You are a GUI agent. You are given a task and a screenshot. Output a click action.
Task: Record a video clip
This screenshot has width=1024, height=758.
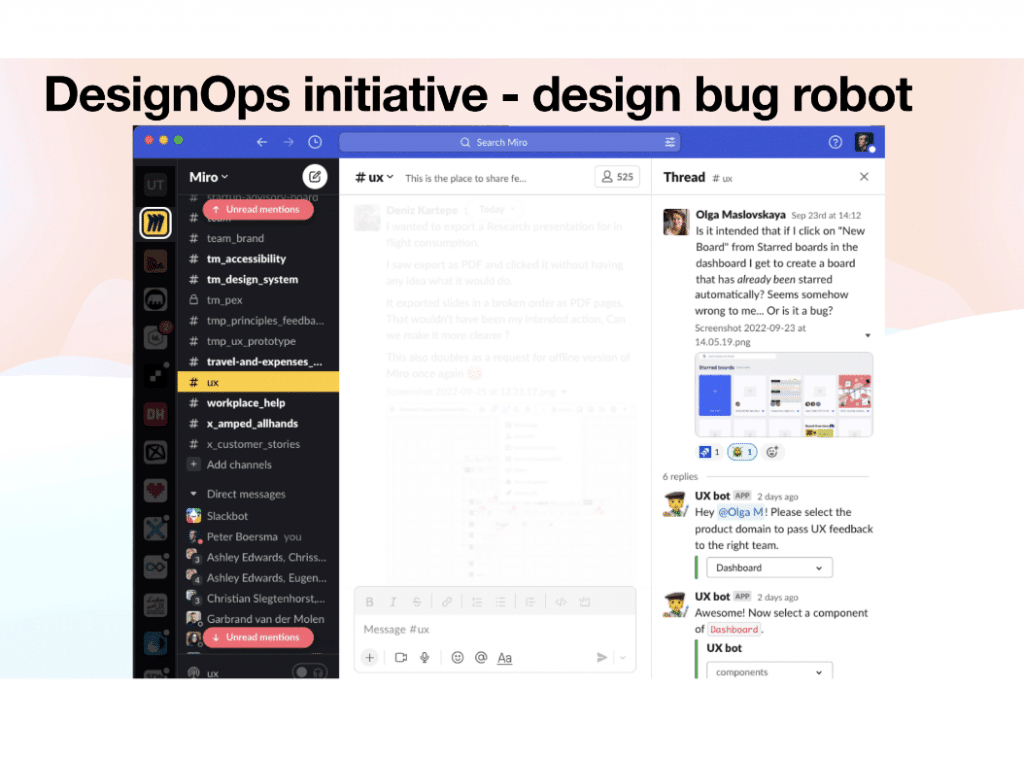[x=399, y=657]
